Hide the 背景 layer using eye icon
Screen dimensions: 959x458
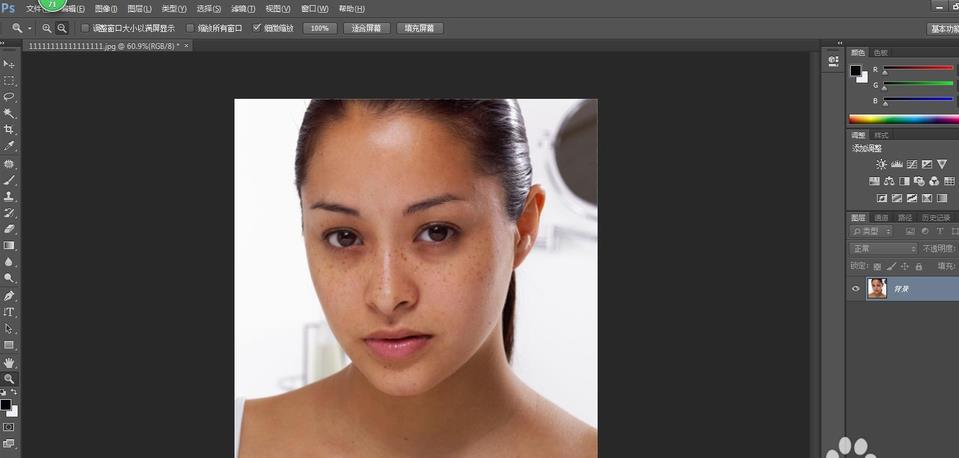855,289
